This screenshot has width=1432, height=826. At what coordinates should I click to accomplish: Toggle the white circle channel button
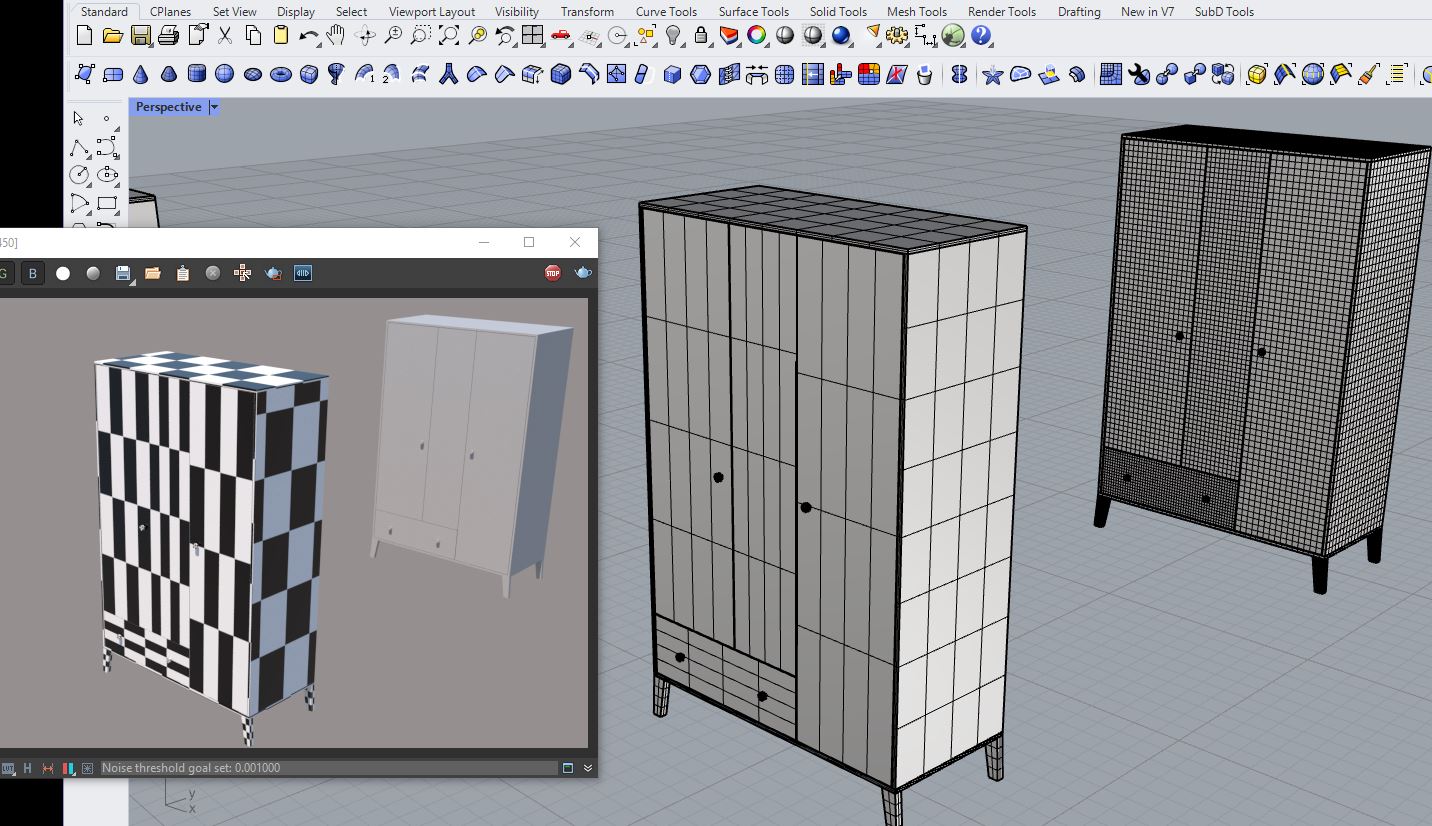63,273
